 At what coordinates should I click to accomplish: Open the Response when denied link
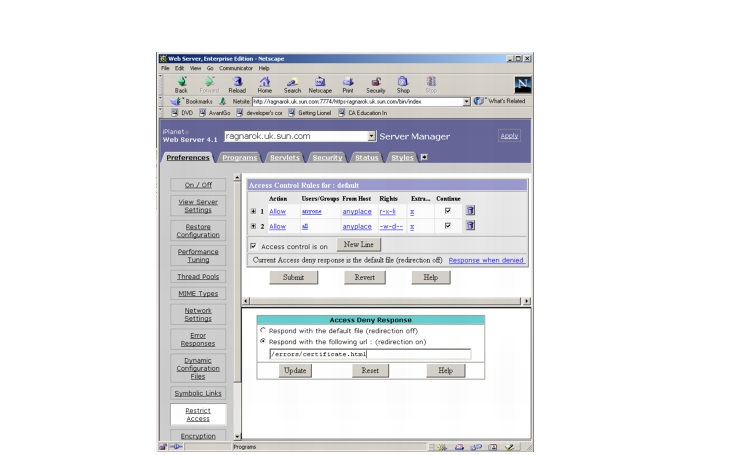[486, 260]
